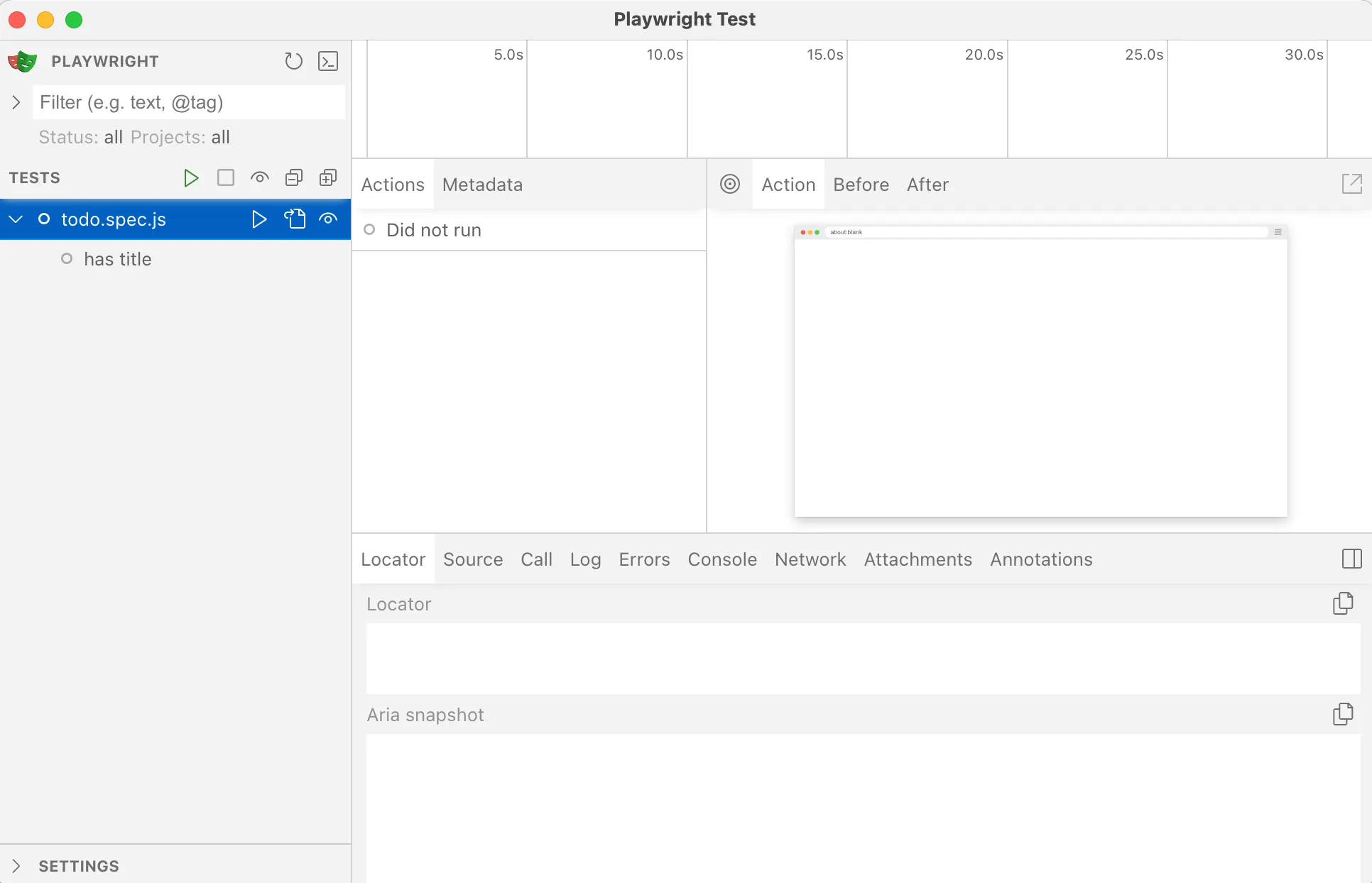
Task: Expand the SETTINGS section
Action: click(16, 866)
